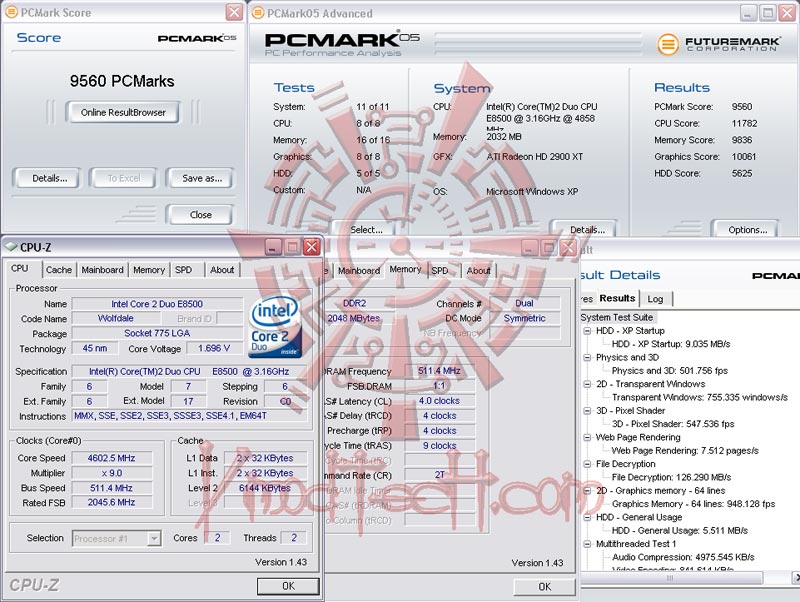This screenshot has height=602, width=800.
Task: Collapse 2D - Graphics memory - 64 lines node
Action: [587, 490]
